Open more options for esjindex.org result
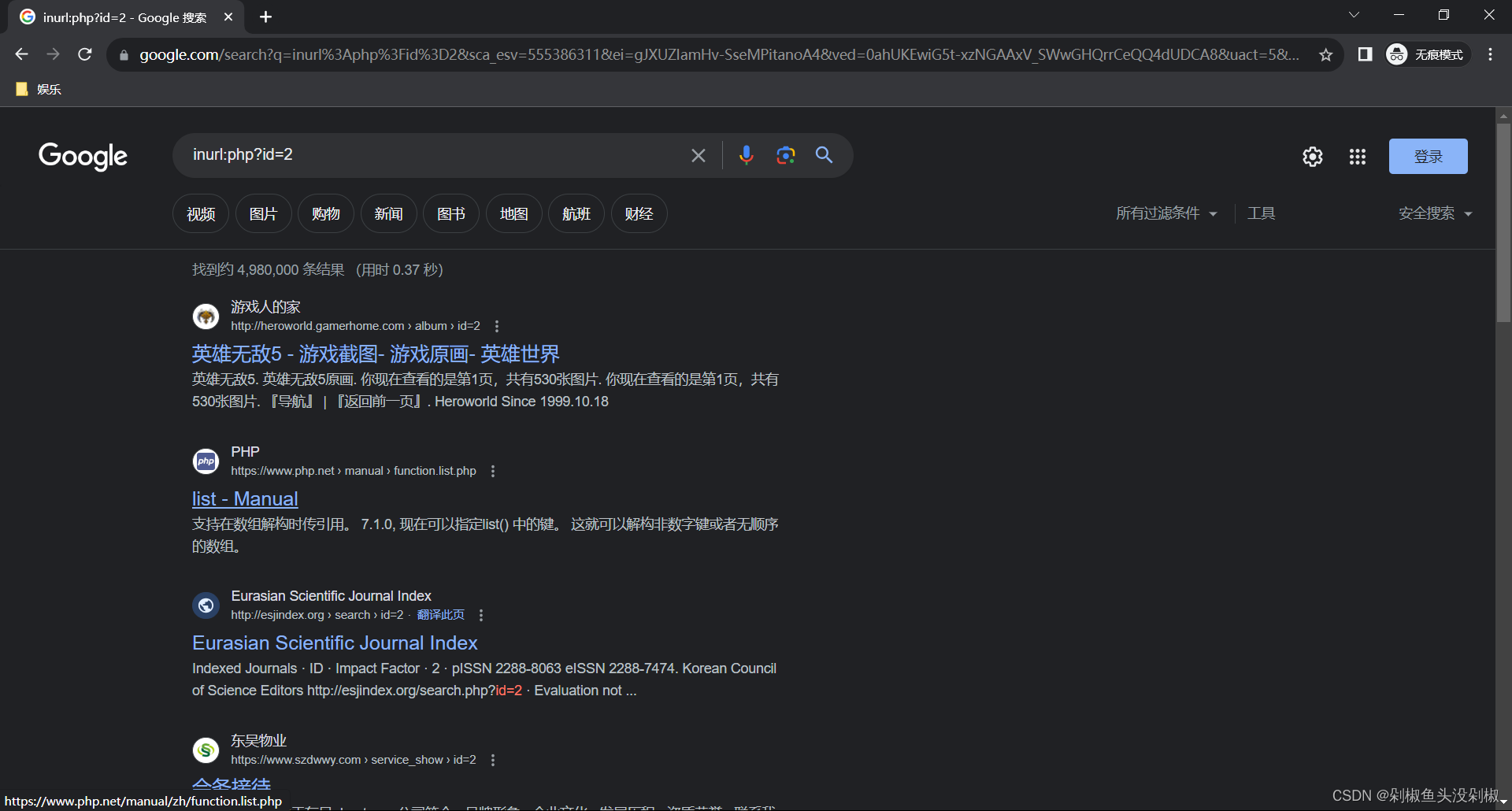 click(x=481, y=615)
